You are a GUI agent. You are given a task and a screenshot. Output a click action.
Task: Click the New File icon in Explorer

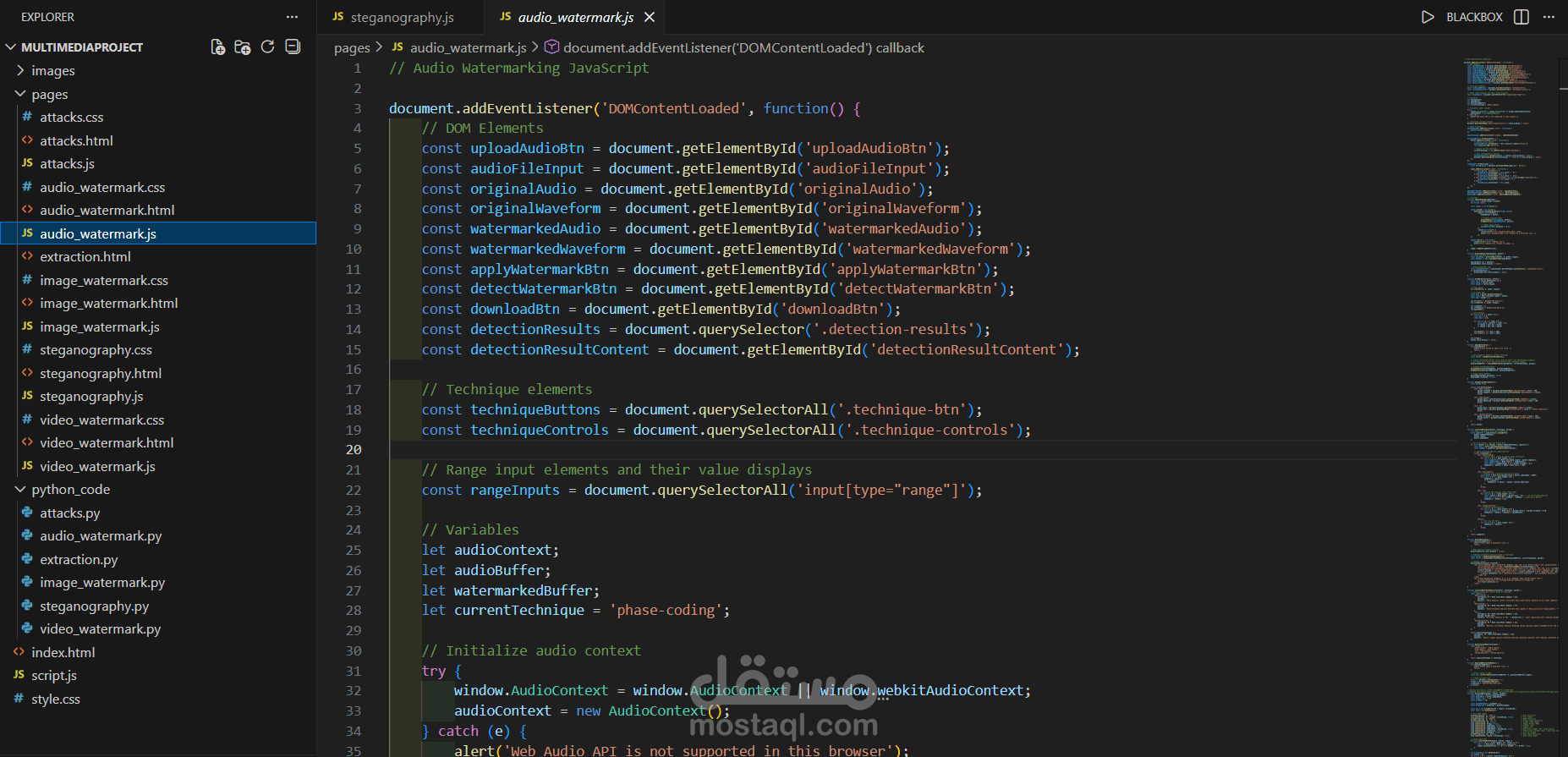coord(217,47)
